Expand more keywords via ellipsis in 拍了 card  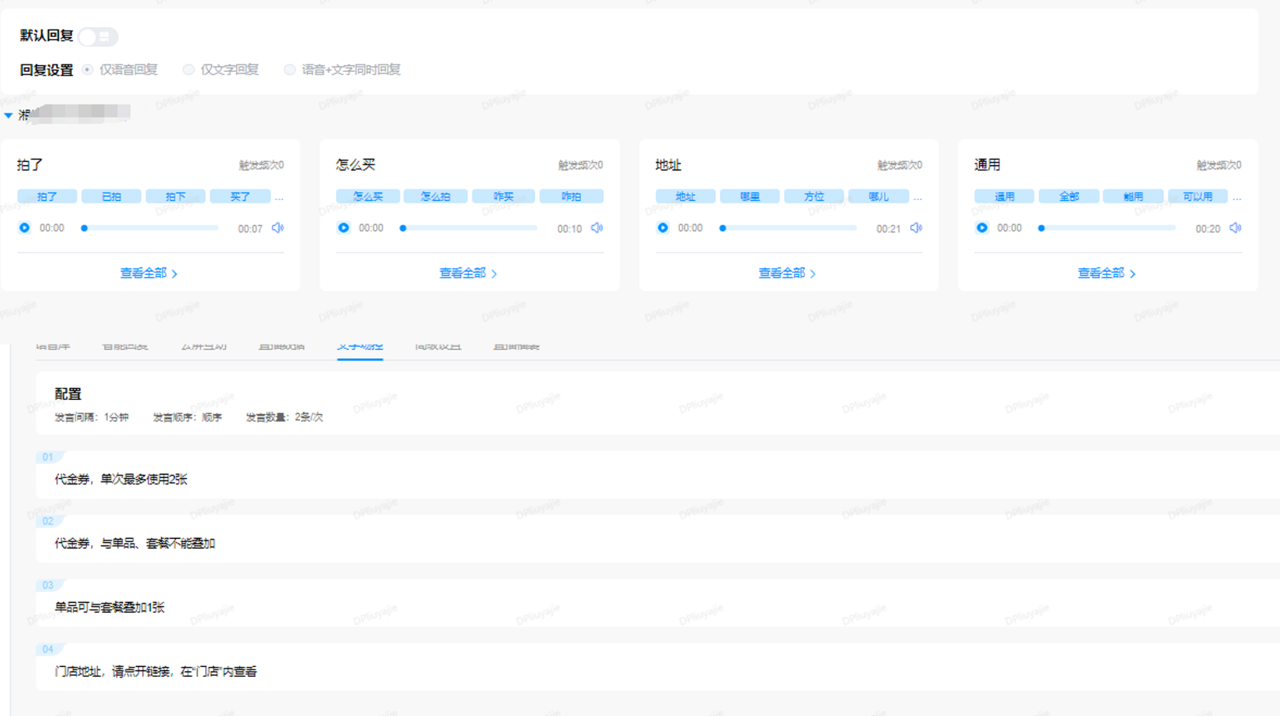tap(279, 197)
